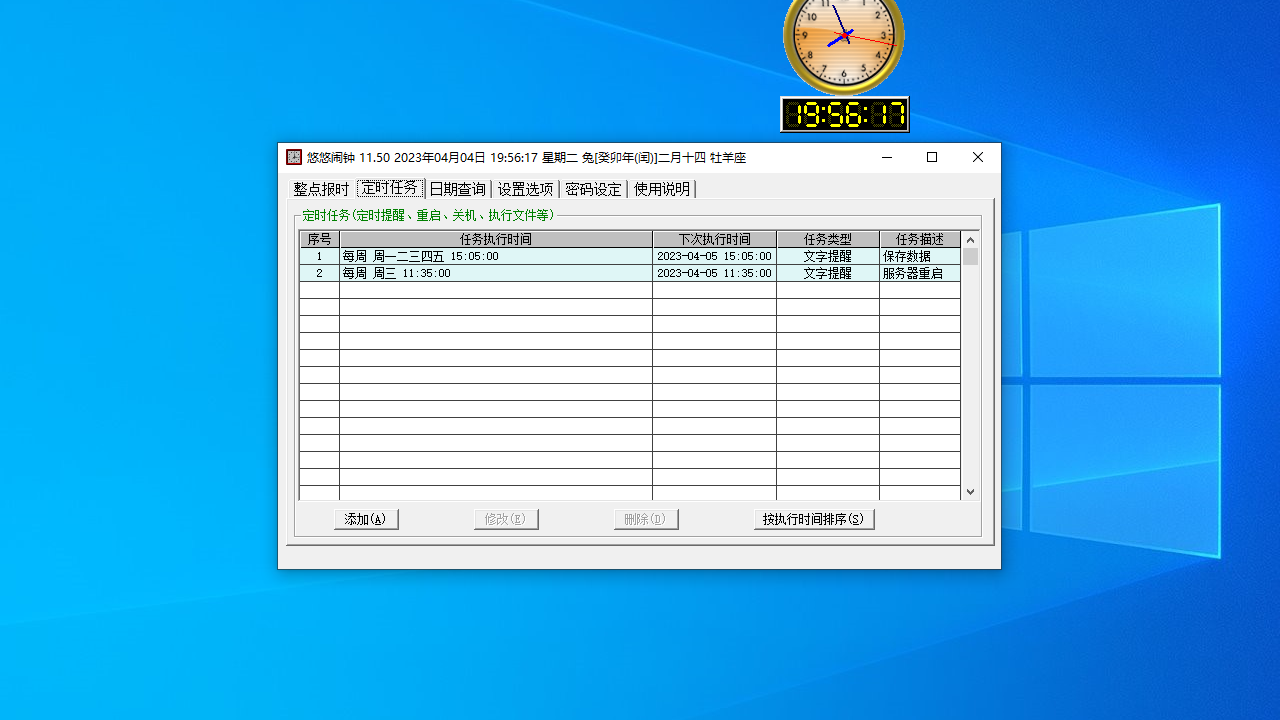Select the currently active 定时任务 tab
Image resolution: width=1280 pixels, height=720 pixels.
(x=390, y=187)
